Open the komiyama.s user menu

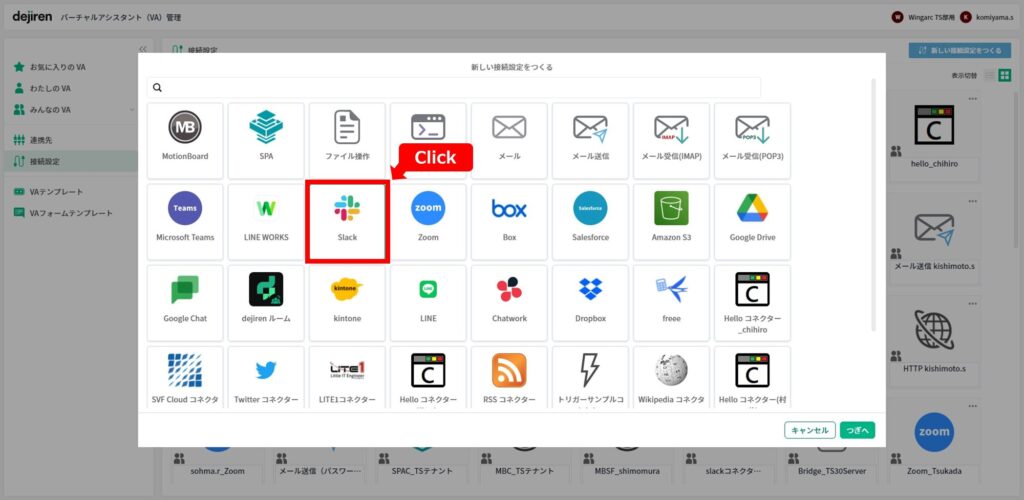point(987,18)
